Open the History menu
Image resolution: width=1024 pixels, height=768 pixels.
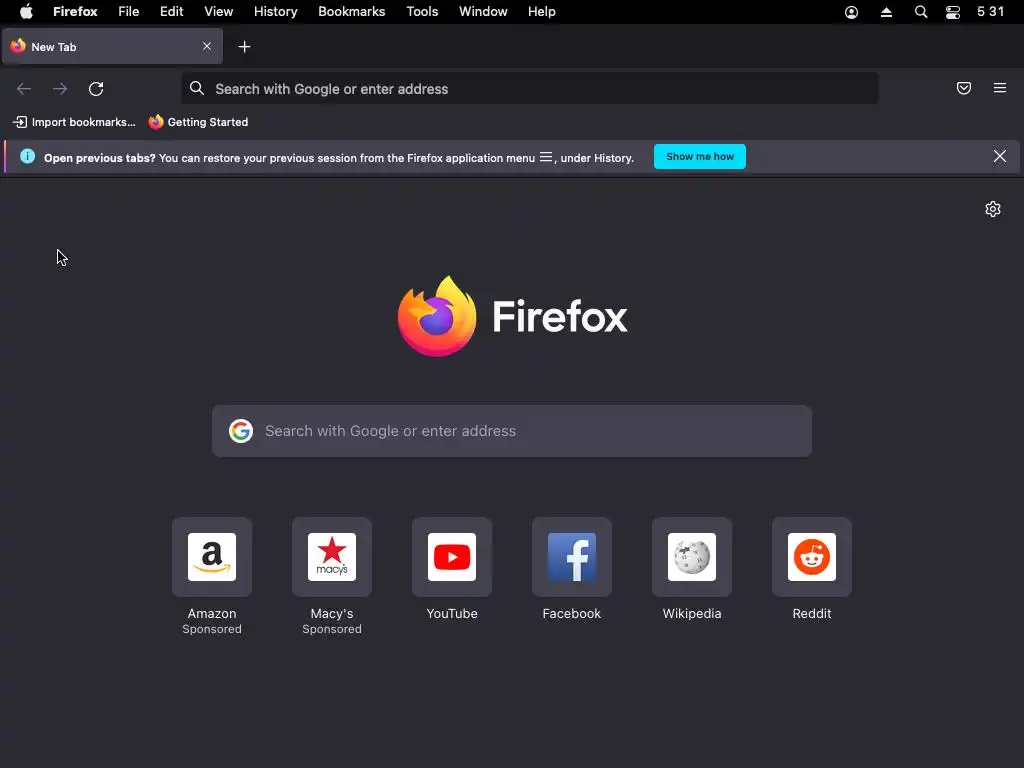coord(276,12)
